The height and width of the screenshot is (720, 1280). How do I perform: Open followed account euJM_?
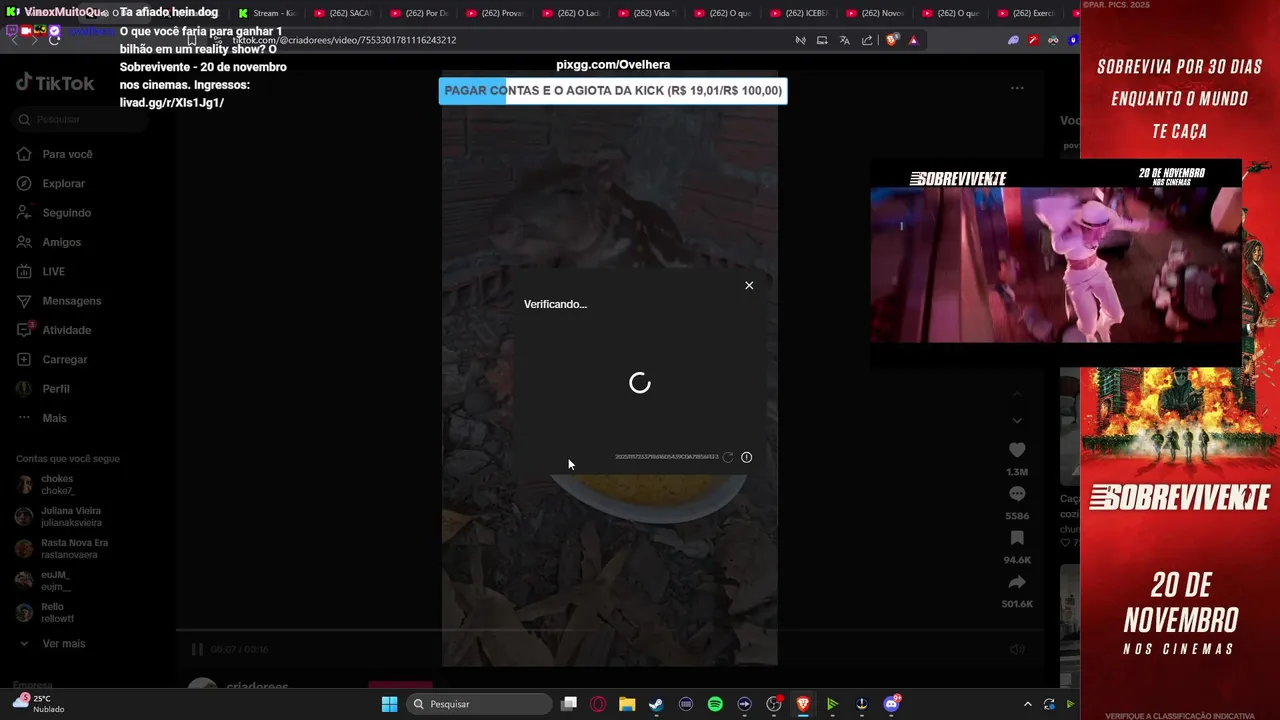(x=55, y=581)
